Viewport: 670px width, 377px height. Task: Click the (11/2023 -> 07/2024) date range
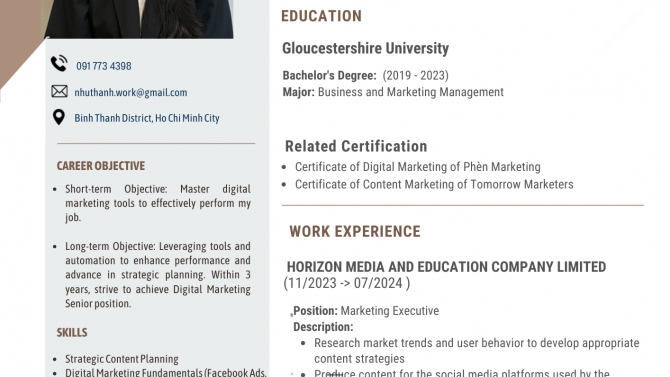click(x=347, y=283)
